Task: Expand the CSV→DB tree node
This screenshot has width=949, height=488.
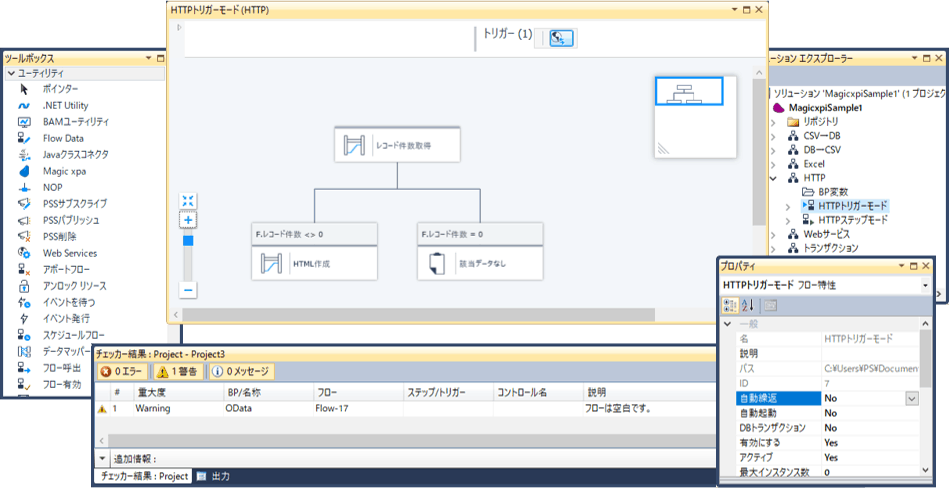Action: point(773,136)
